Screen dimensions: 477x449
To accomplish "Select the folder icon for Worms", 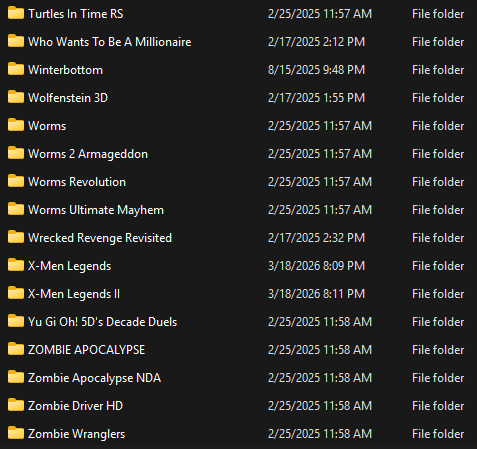I will pyautogui.click(x=16, y=125).
